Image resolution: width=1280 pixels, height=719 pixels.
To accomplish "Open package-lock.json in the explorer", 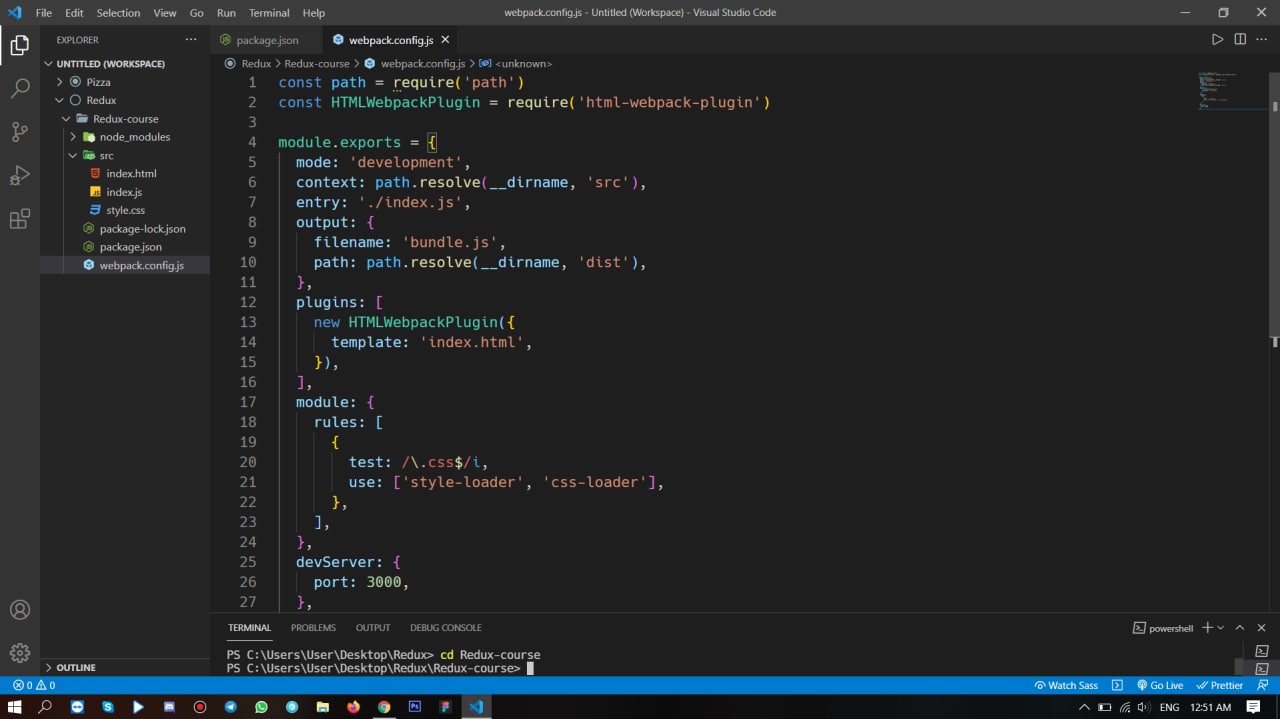I will pos(142,228).
